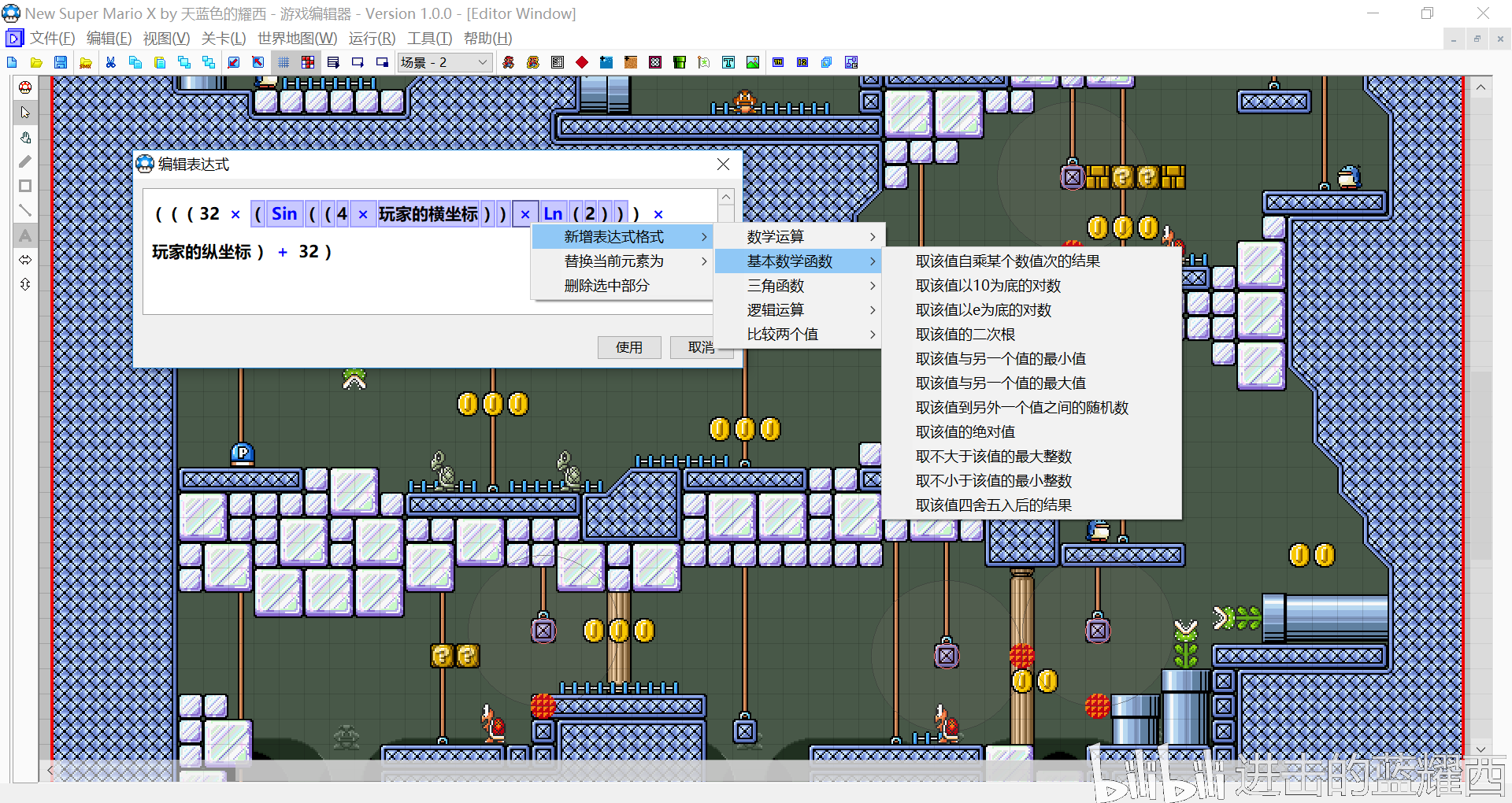Click the last toolbar icon with blue squares

[851, 62]
